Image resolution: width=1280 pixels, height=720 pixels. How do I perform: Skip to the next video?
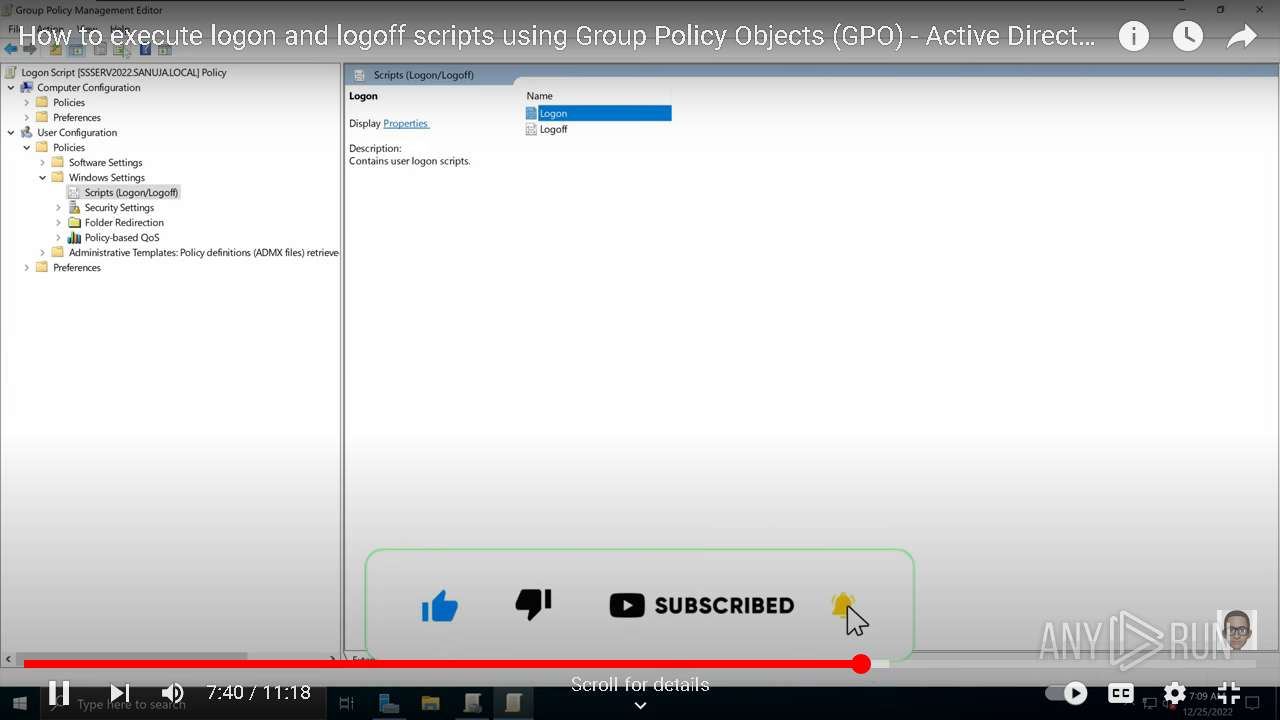coord(119,692)
